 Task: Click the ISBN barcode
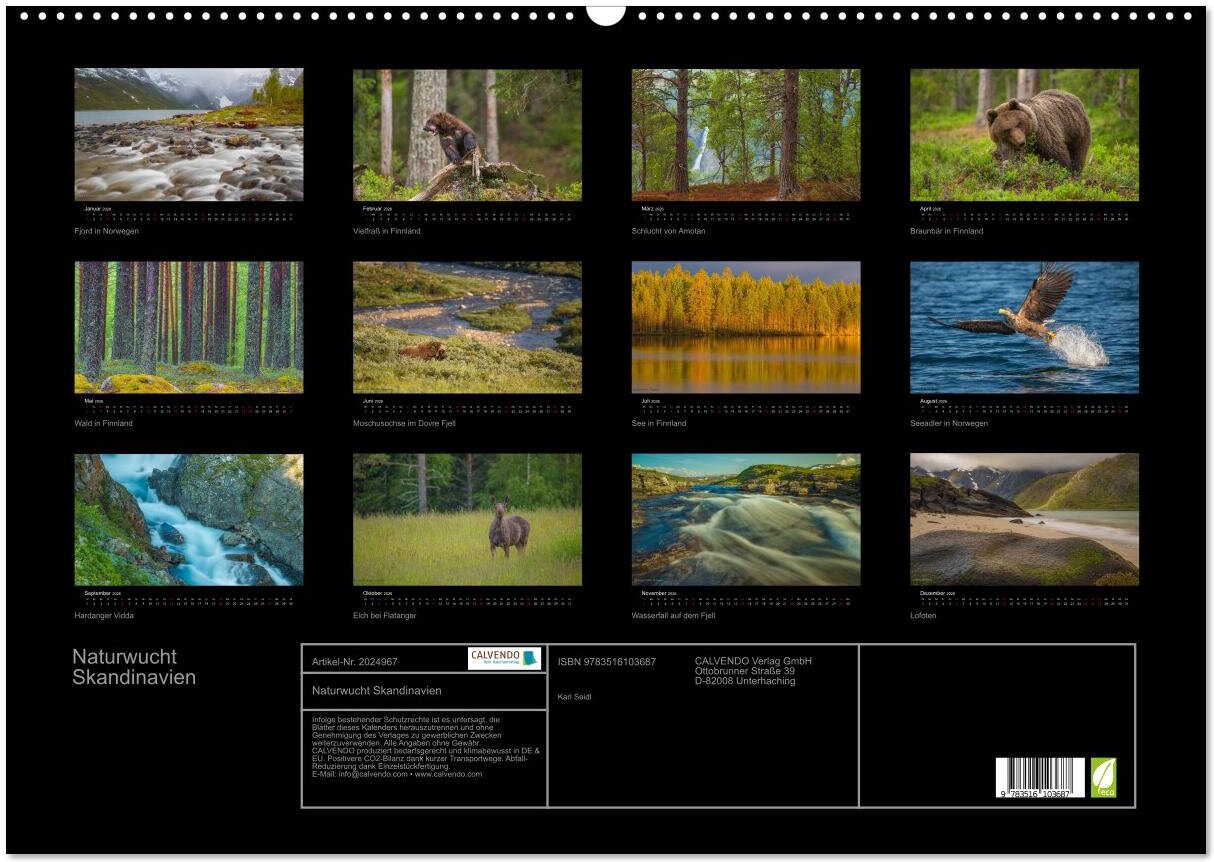[1040, 777]
